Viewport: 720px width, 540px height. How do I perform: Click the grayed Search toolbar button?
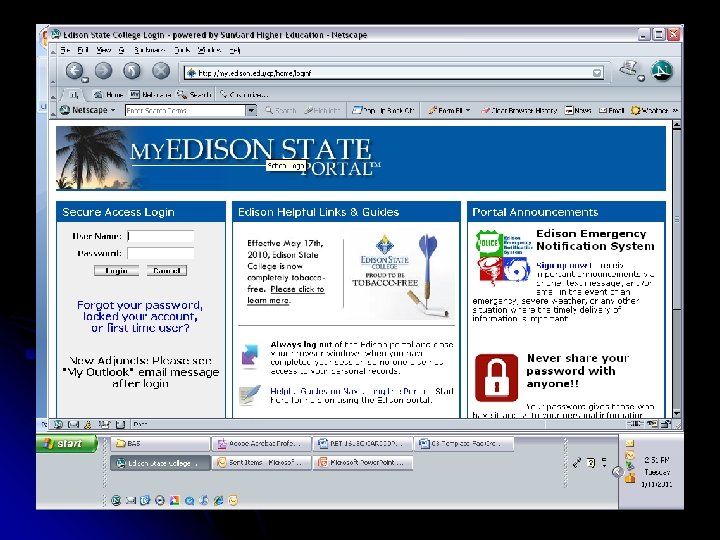click(281, 110)
